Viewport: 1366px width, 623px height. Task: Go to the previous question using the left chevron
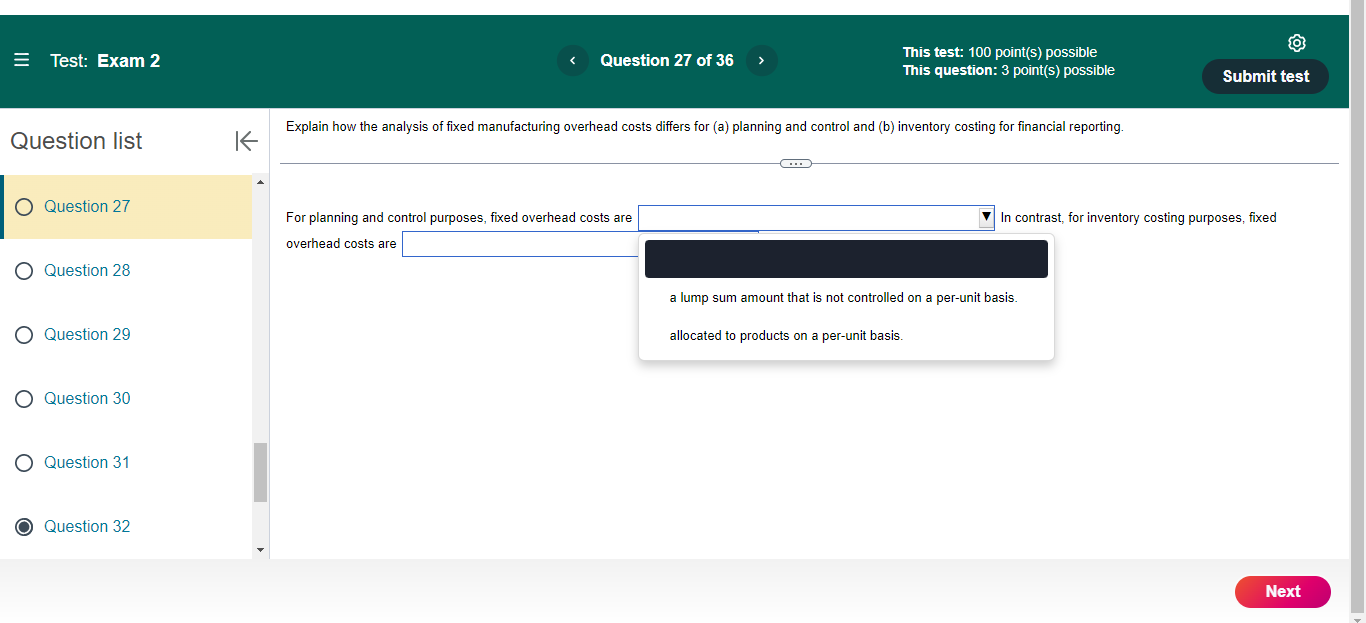click(x=572, y=60)
